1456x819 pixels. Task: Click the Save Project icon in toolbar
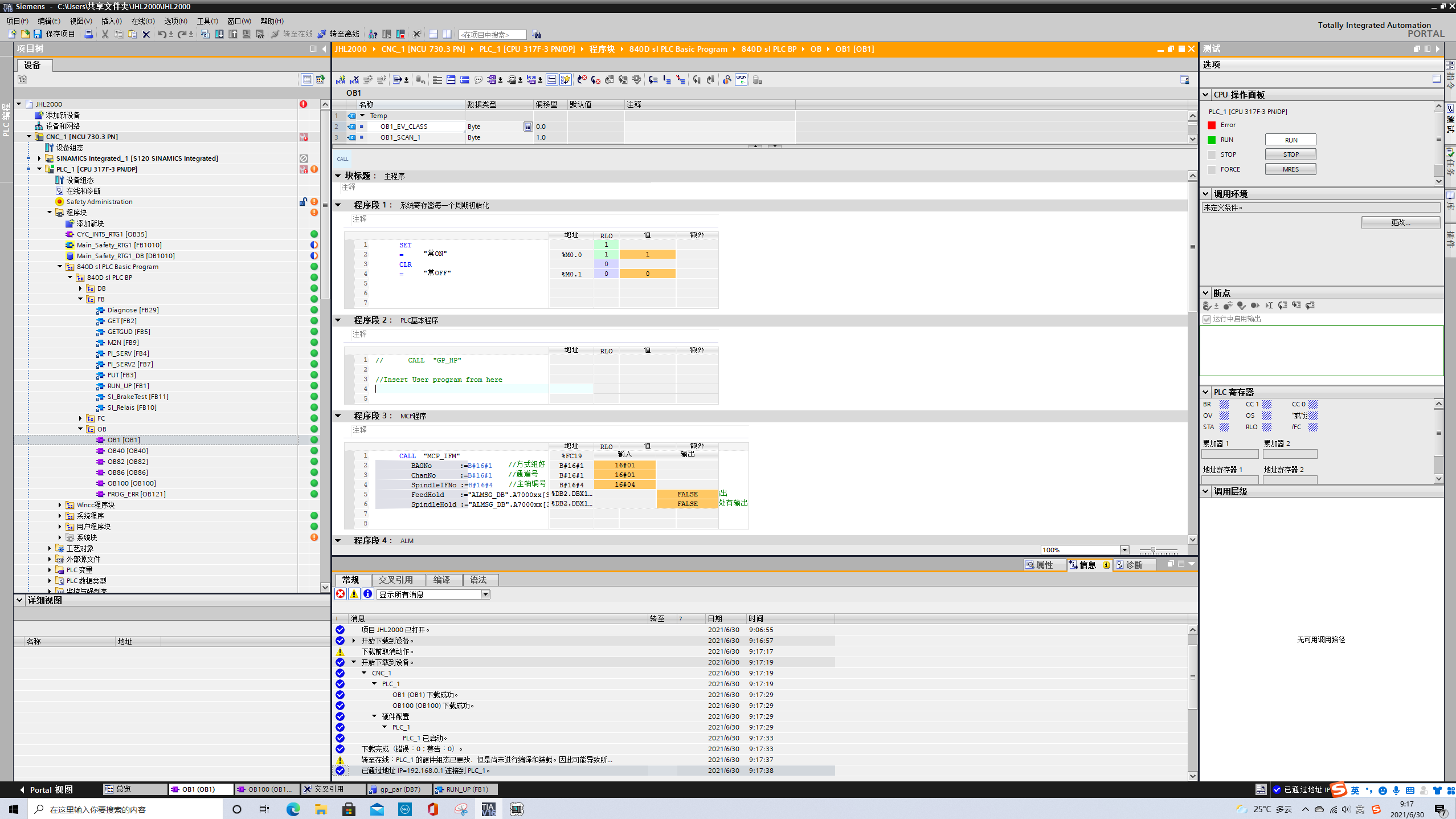[x=38, y=34]
